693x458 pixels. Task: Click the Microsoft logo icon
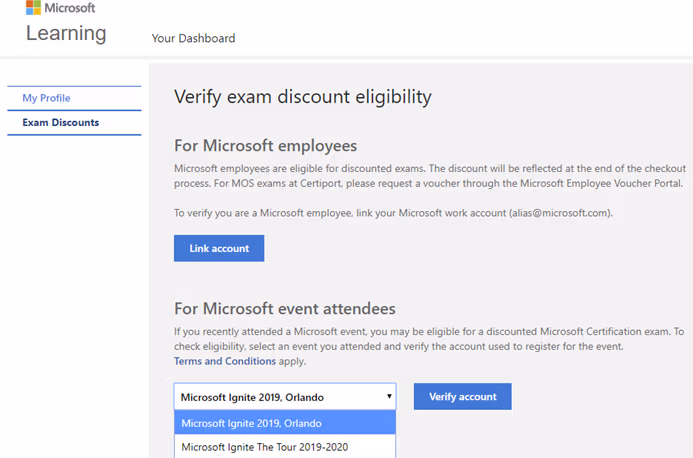pos(33,7)
